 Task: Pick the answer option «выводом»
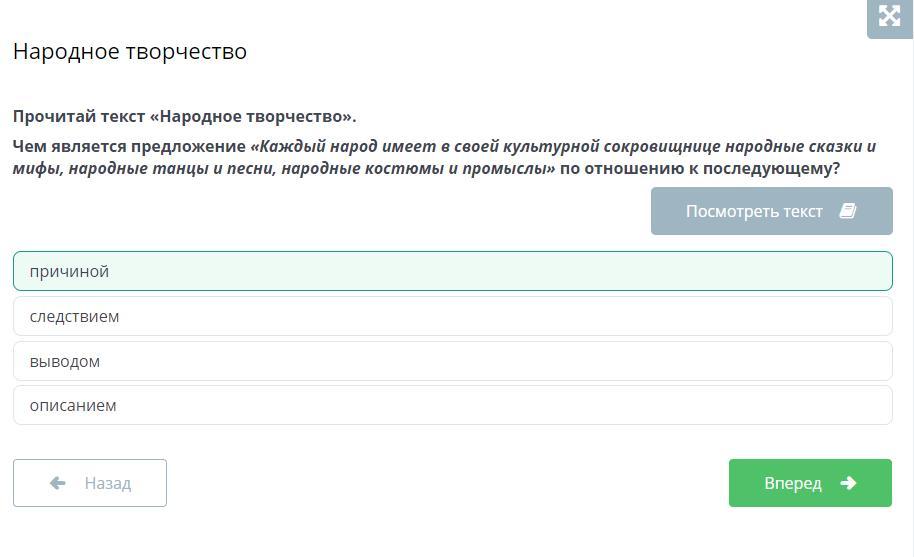452,361
